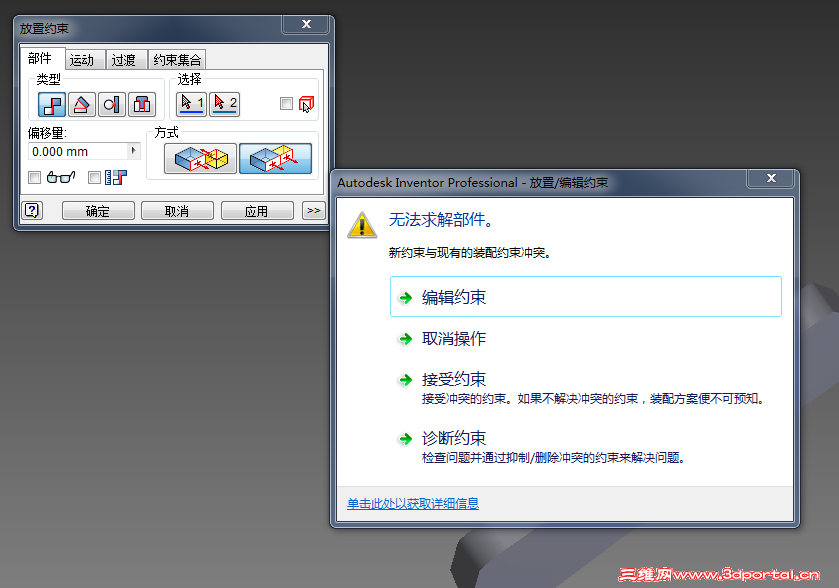Screen dimensions: 839x588
Task: Enable the pick part first checkbox
Action: pyautogui.click(x=284, y=105)
